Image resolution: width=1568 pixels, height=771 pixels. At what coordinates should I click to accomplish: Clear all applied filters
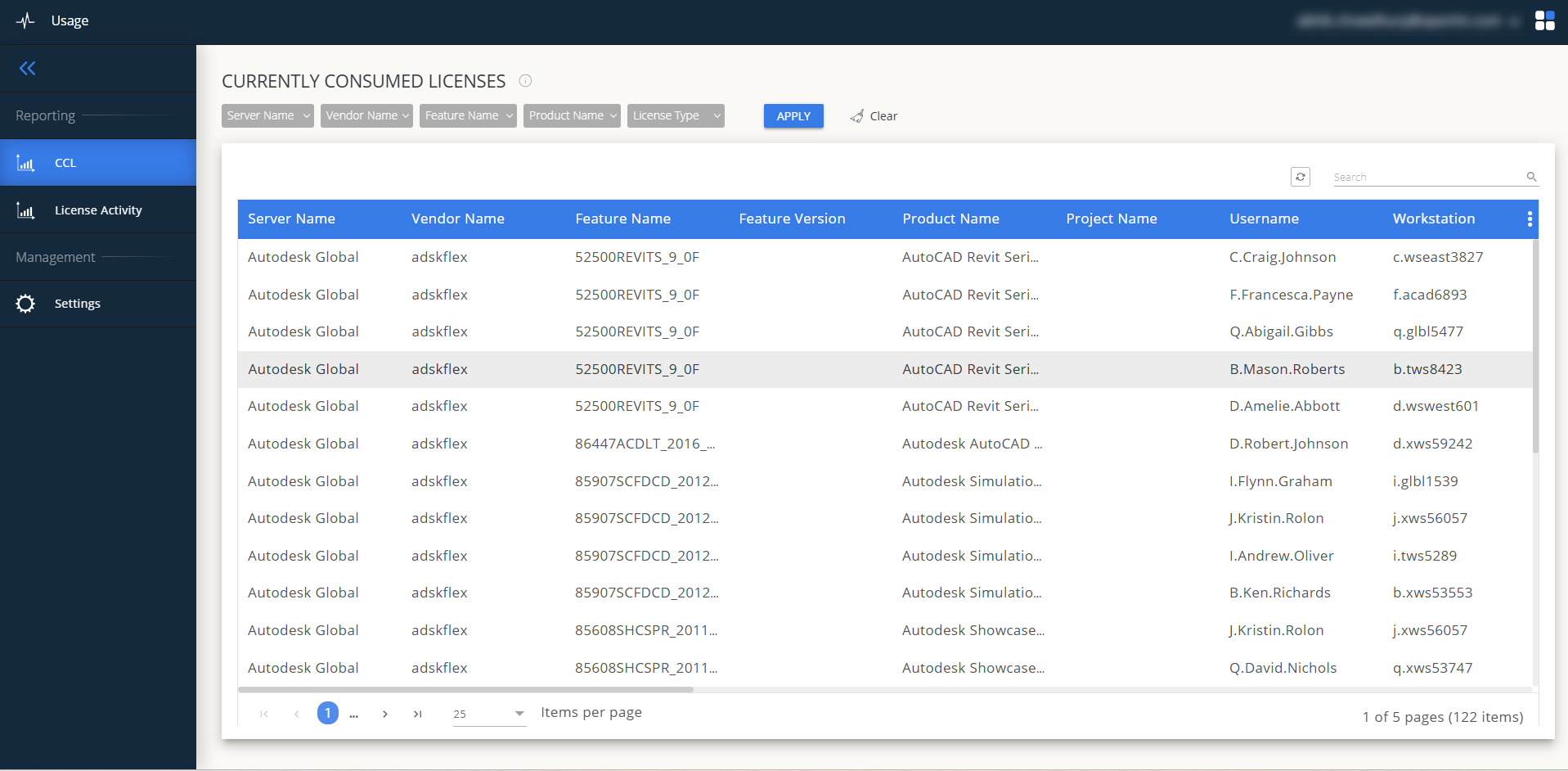[874, 116]
